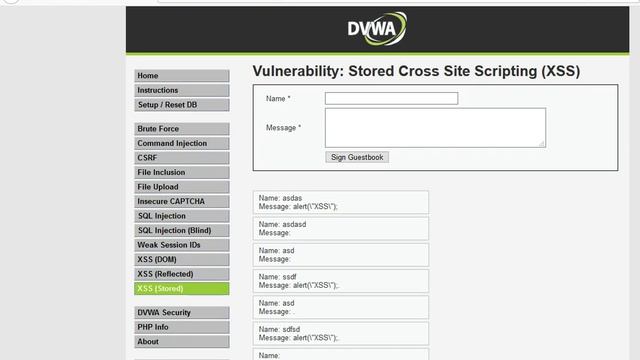The height and width of the screenshot is (360, 640).
Task: Open the XSS (Reflected) page
Action: pos(182,274)
